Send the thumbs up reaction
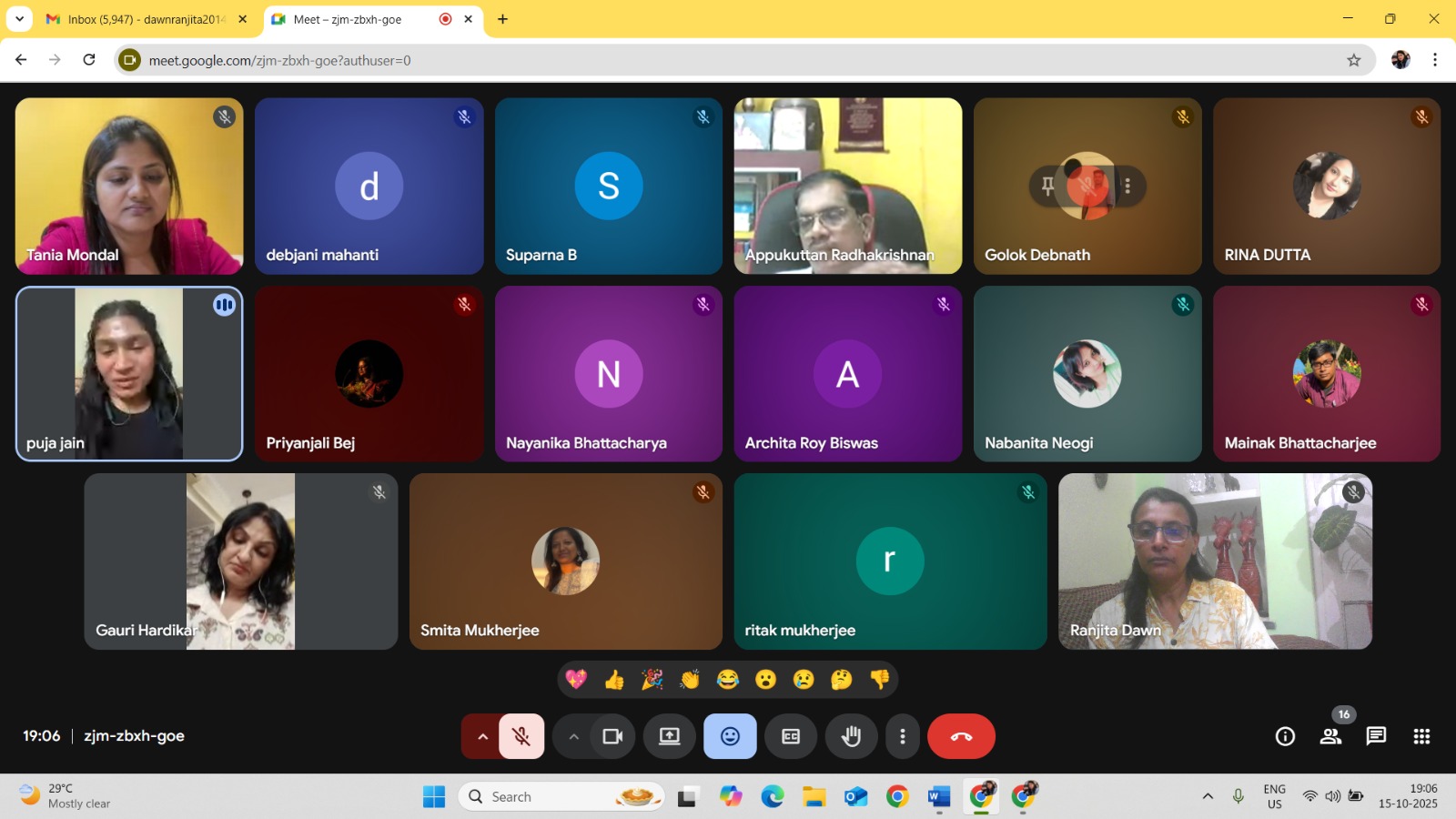The width and height of the screenshot is (1456, 819). coord(614,680)
